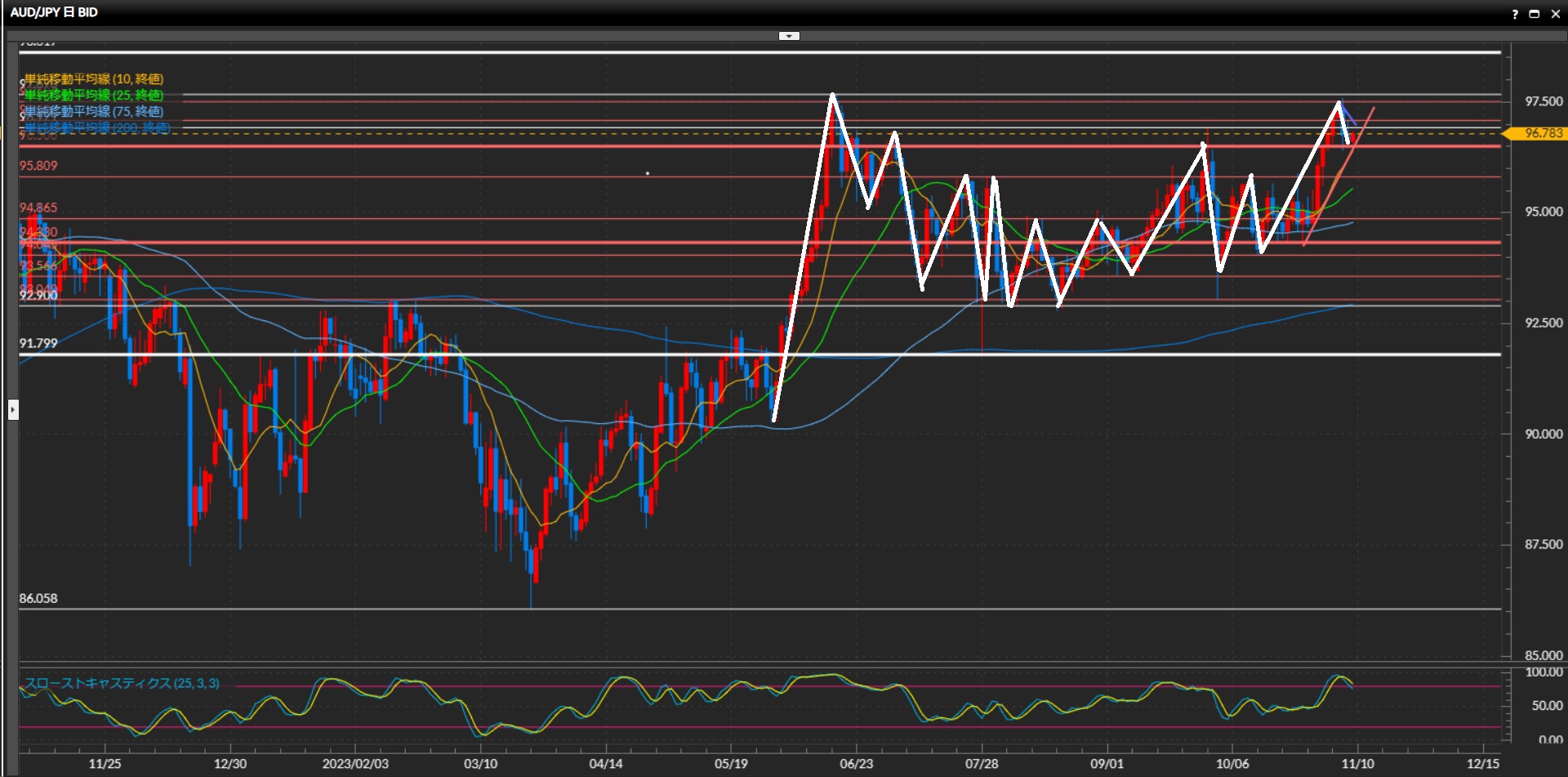Click the 95.809 red line label

click(38, 166)
